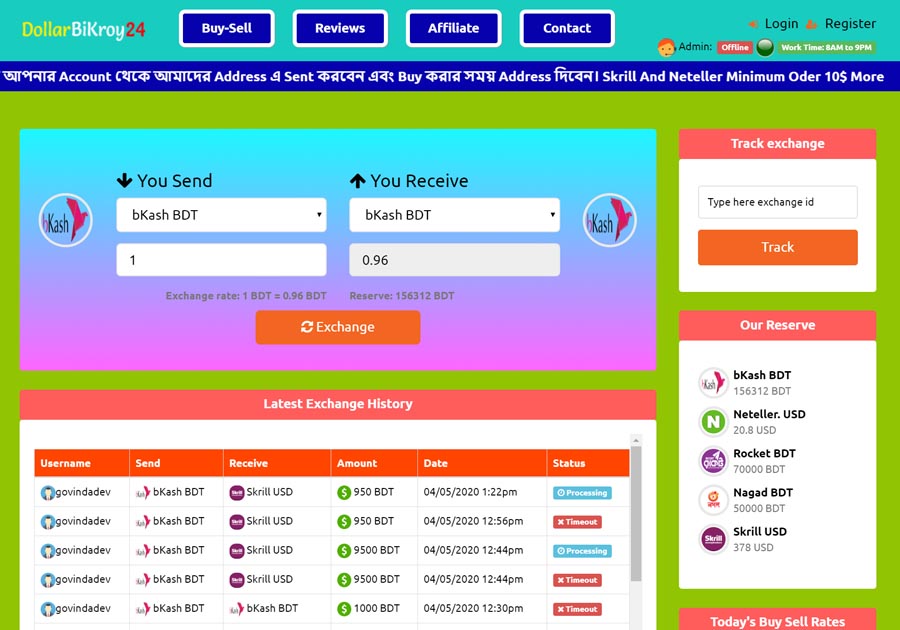Click the Register link

[x=849, y=24]
